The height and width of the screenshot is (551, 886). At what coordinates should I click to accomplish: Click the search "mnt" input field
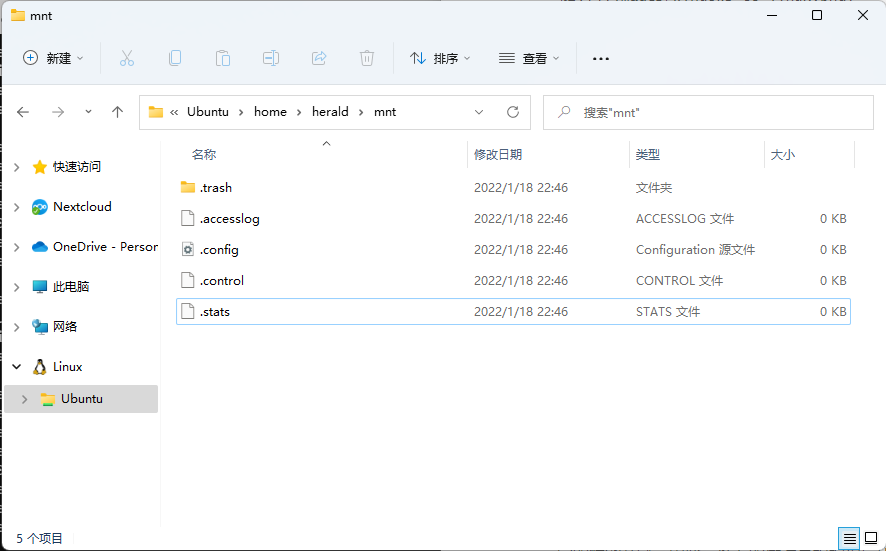tap(708, 112)
